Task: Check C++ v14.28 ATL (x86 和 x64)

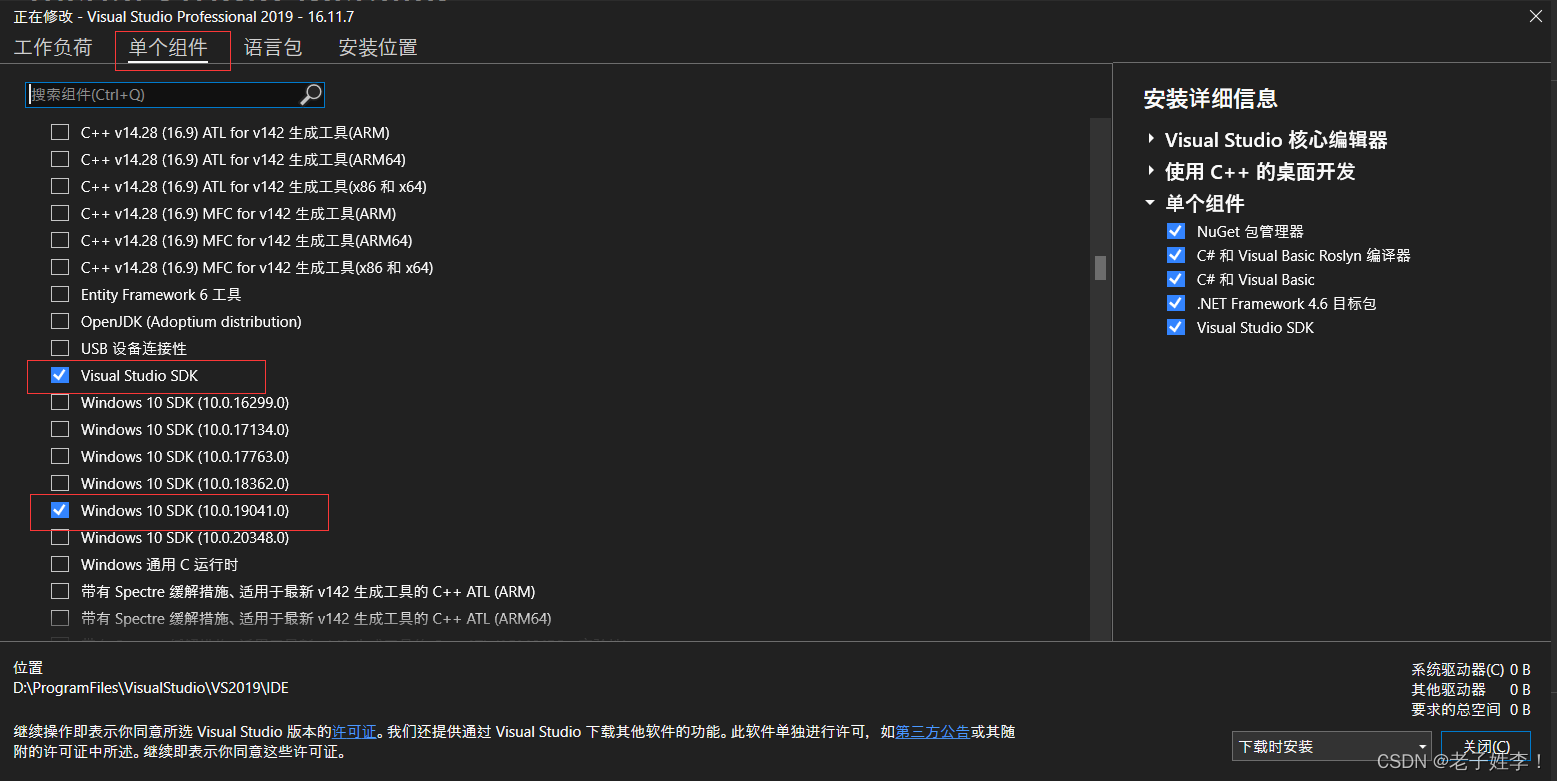Action: coord(60,186)
